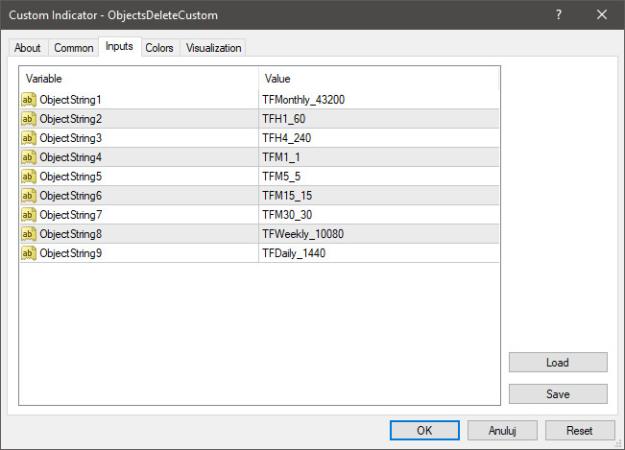Image resolution: width=625 pixels, height=450 pixels.
Task: Click the ab icon beside ObjectString2
Action: (28, 119)
